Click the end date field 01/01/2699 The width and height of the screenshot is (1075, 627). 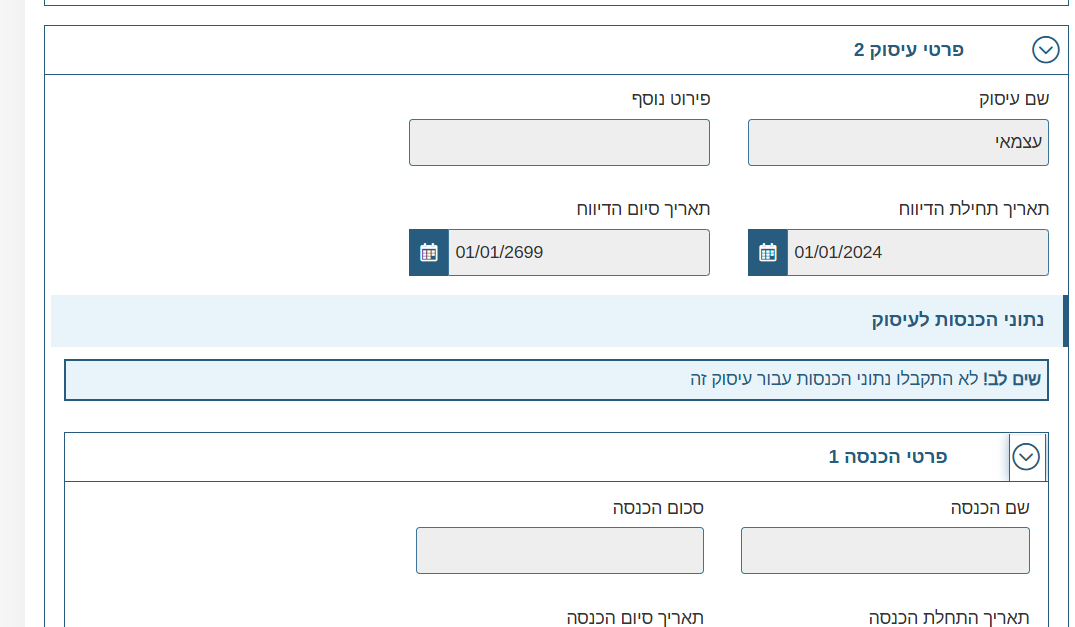[578, 252]
